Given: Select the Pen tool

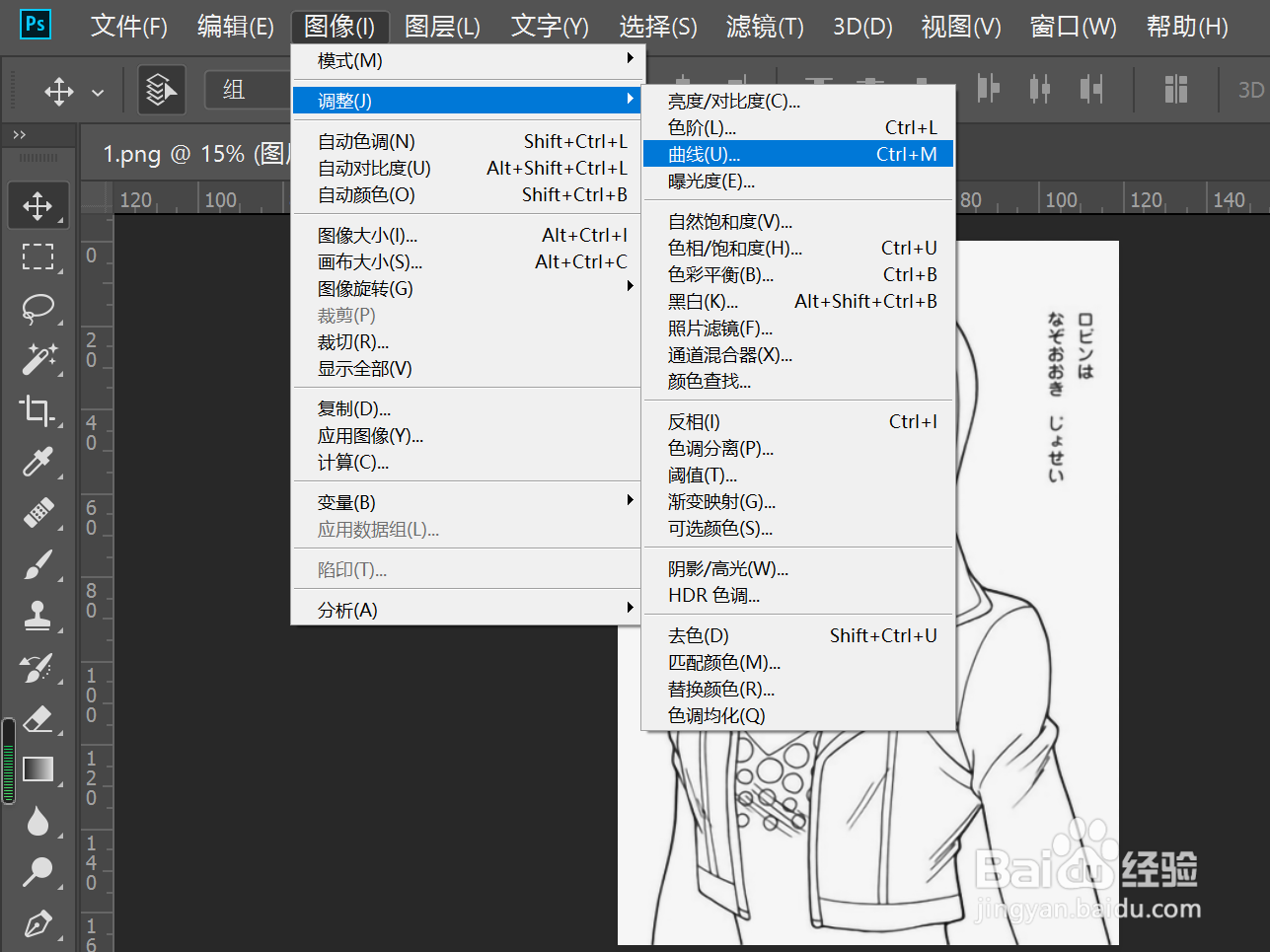Looking at the screenshot, I should click(37, 925).
